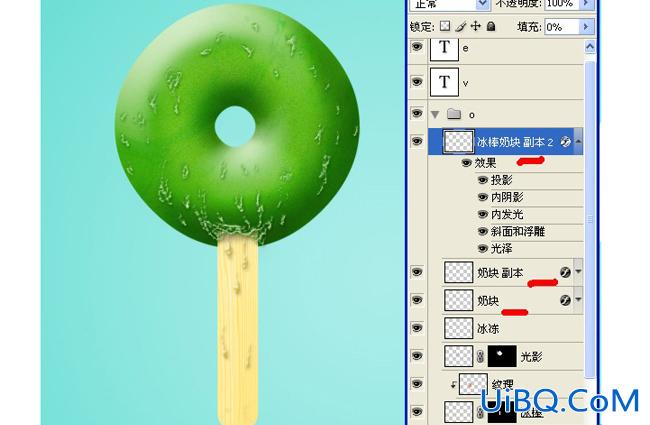Hide the text layer v

tap(417, 81)
